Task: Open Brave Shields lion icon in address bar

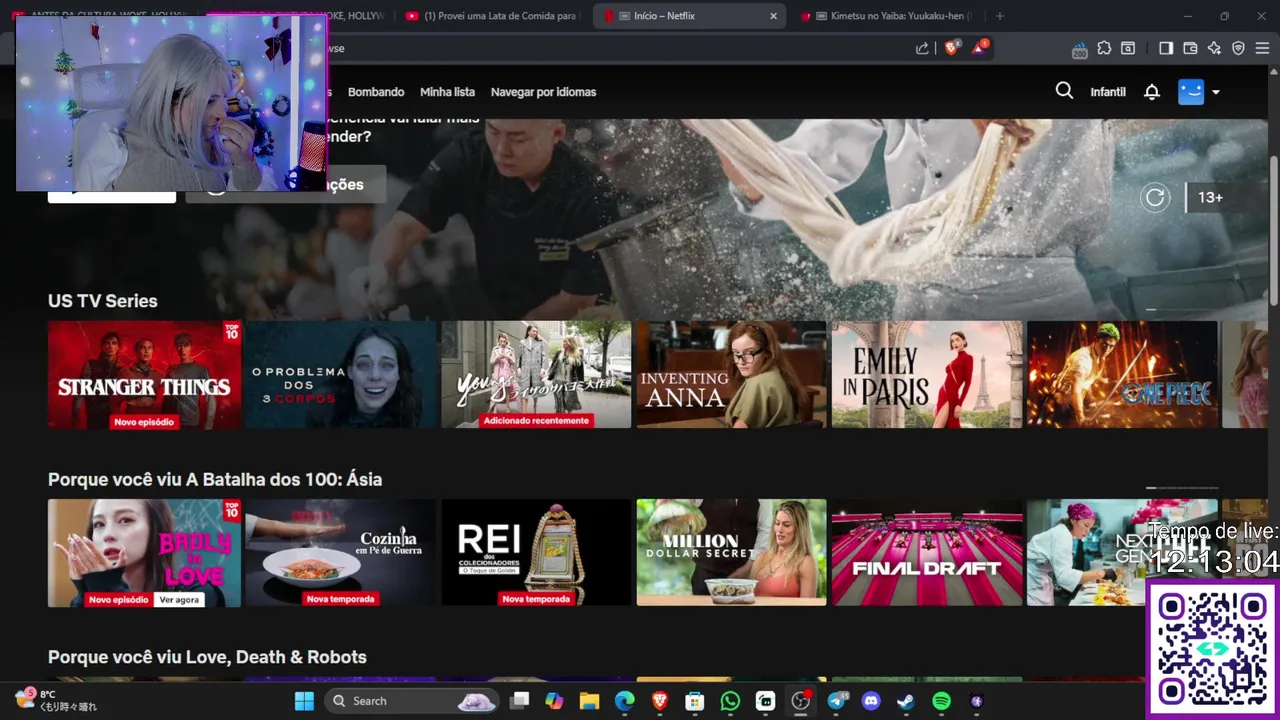Action: click(x=952, y=47)
